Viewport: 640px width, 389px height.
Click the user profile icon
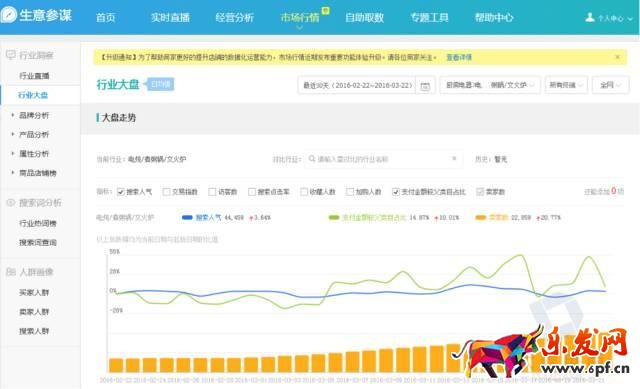(x=589, y=17)
